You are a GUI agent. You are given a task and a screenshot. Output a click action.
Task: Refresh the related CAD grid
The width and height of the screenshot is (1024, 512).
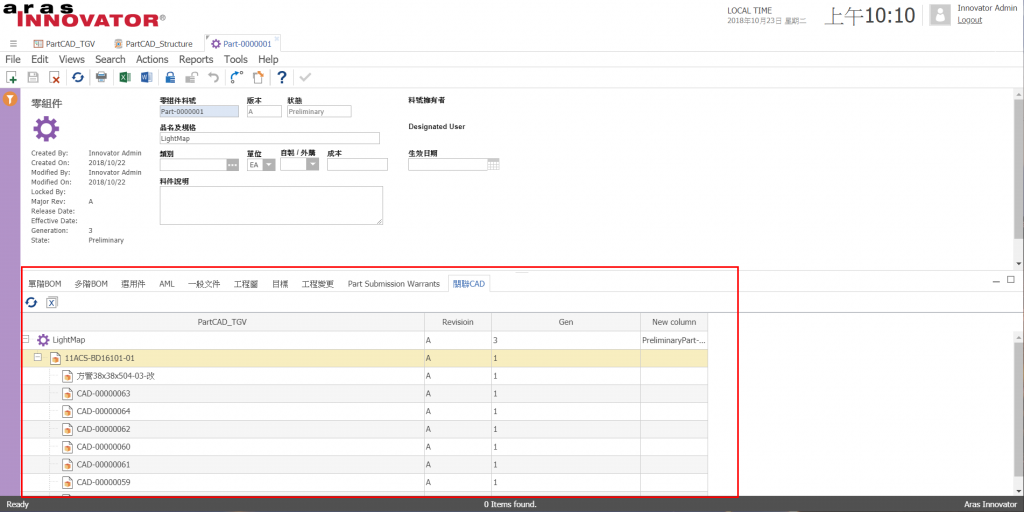pos(31,302)
